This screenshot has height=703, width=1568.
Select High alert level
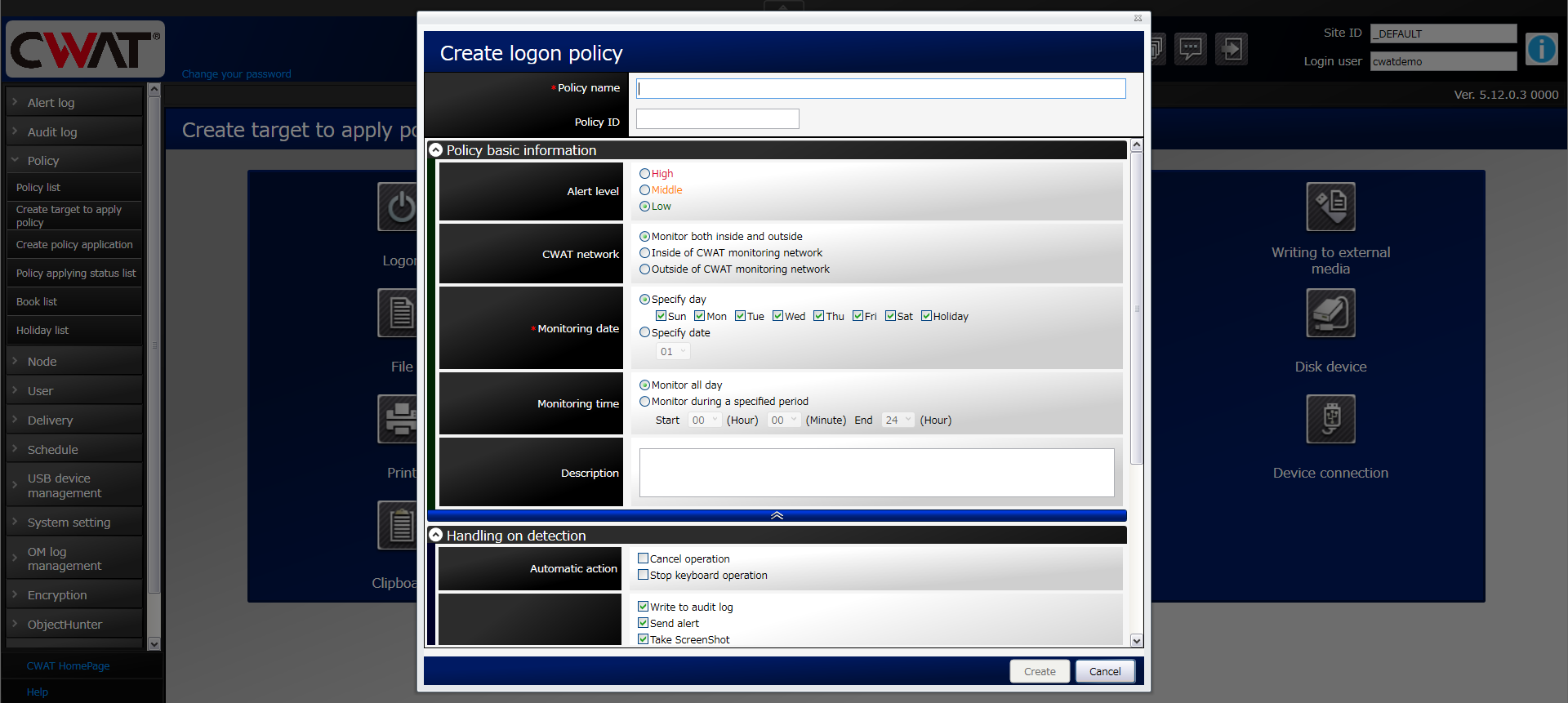(x=644, y=174)
